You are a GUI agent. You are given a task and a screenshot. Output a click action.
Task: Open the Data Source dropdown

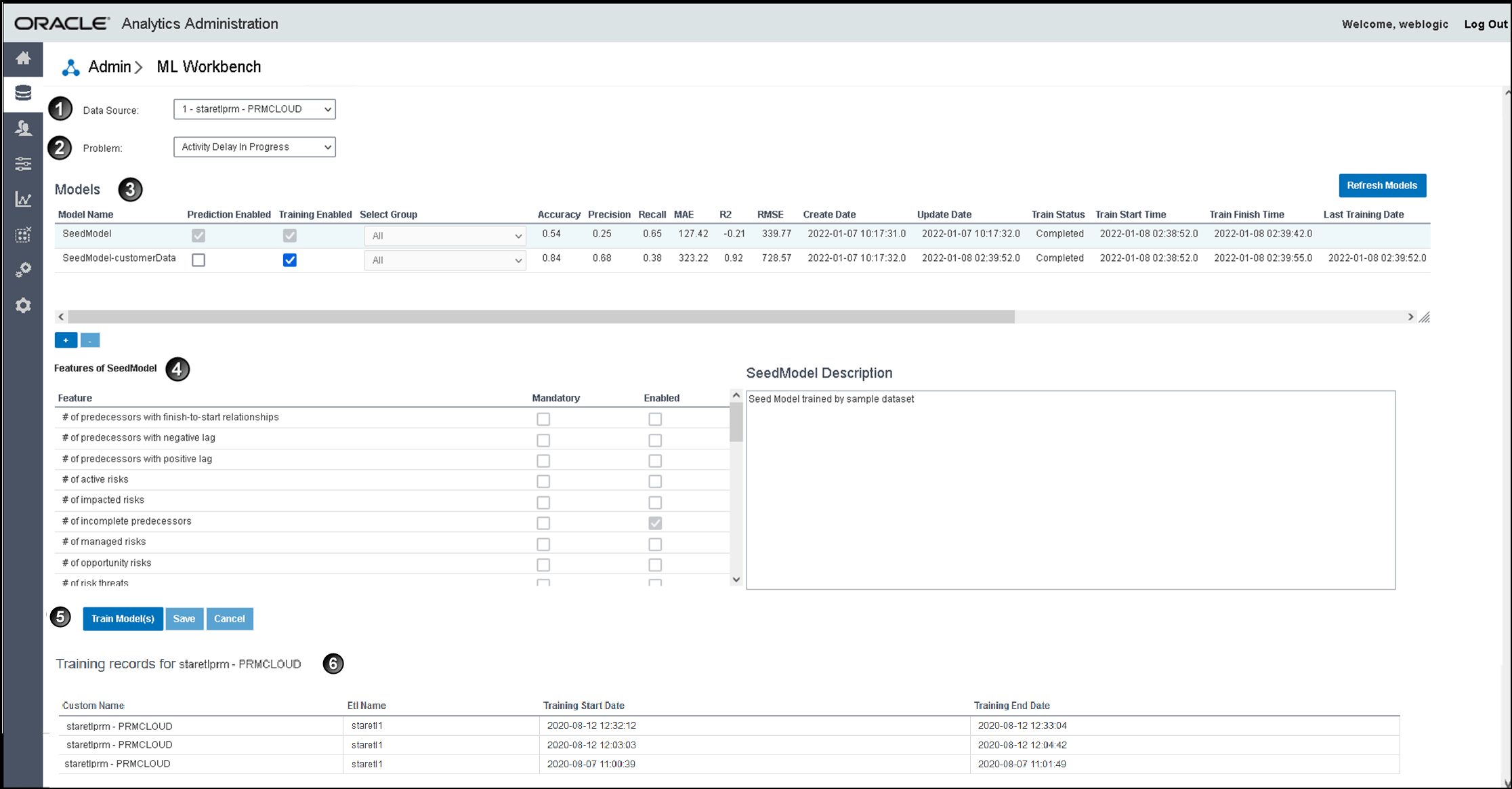click(255, 109)
